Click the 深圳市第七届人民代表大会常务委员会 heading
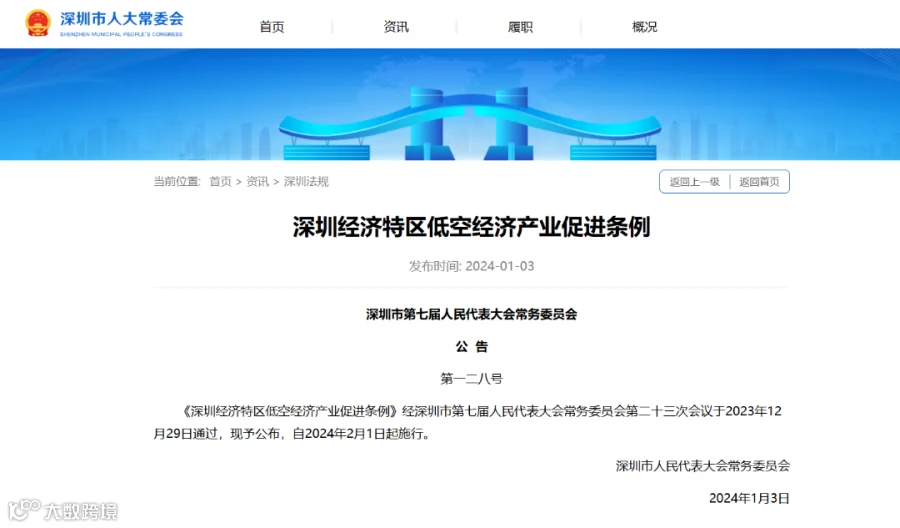The image size is (900, 528). 471,315
